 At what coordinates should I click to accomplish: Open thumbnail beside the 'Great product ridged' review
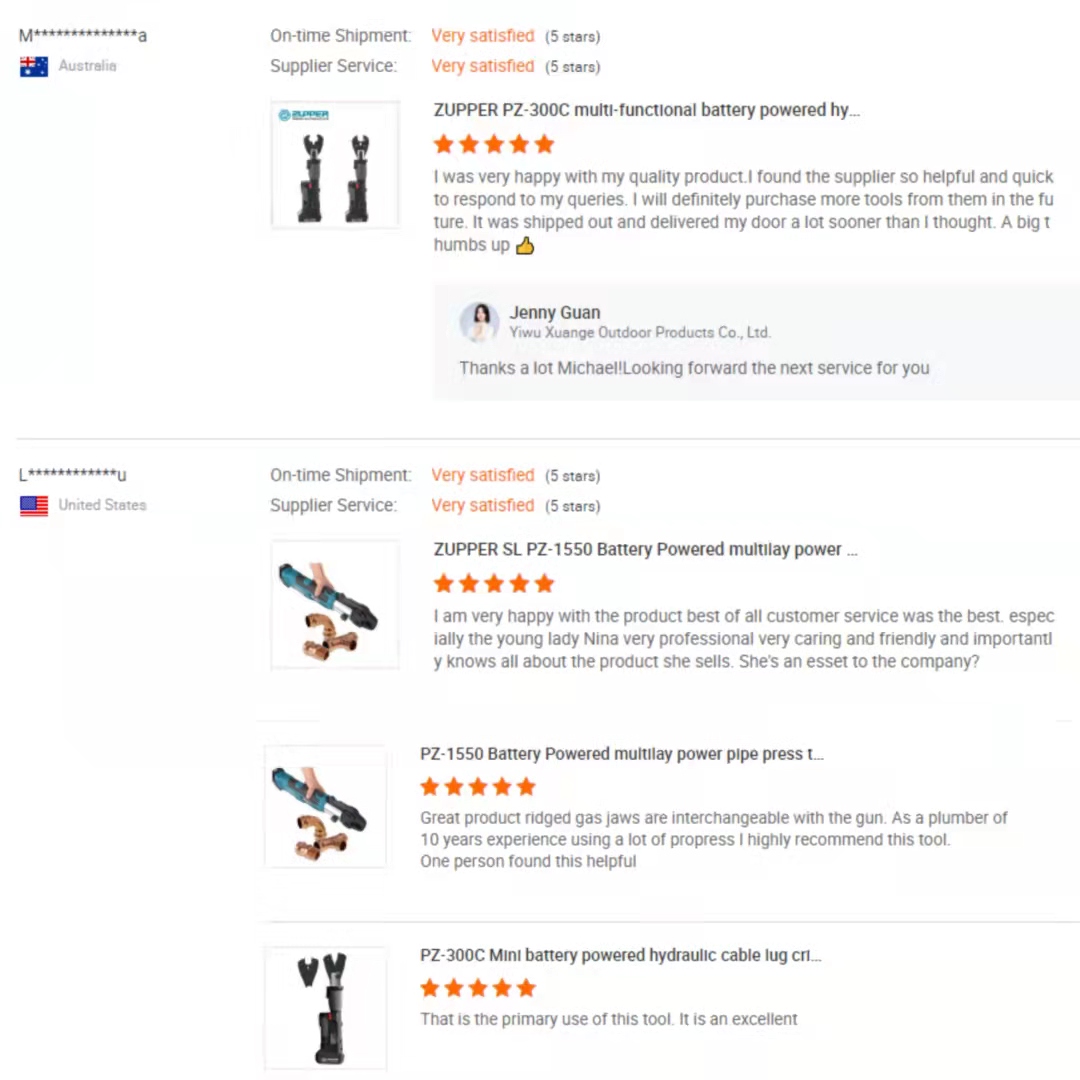(325, 806)
